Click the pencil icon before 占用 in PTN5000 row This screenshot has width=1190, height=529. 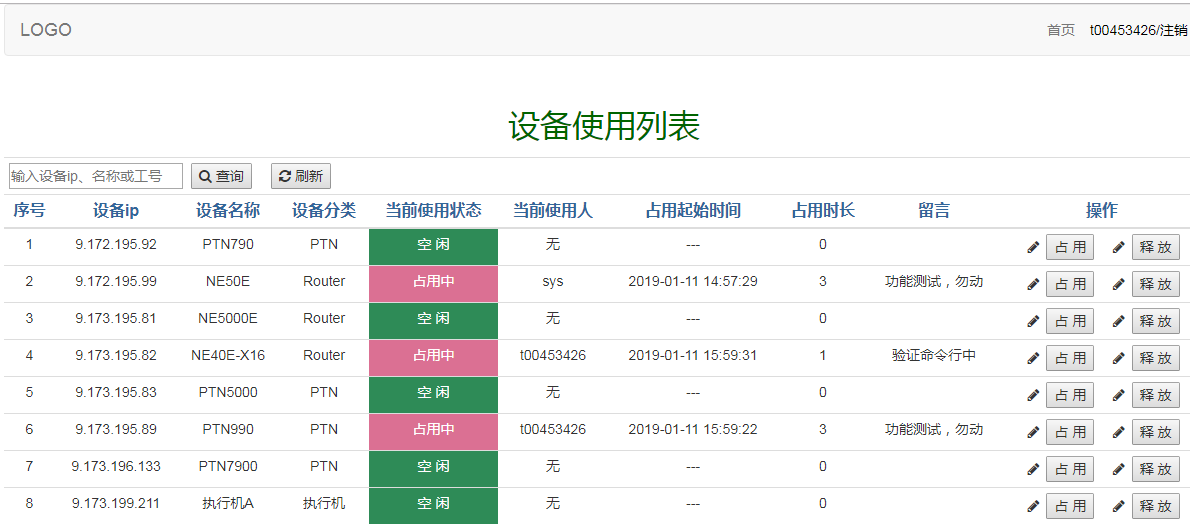coord(1033,395)
